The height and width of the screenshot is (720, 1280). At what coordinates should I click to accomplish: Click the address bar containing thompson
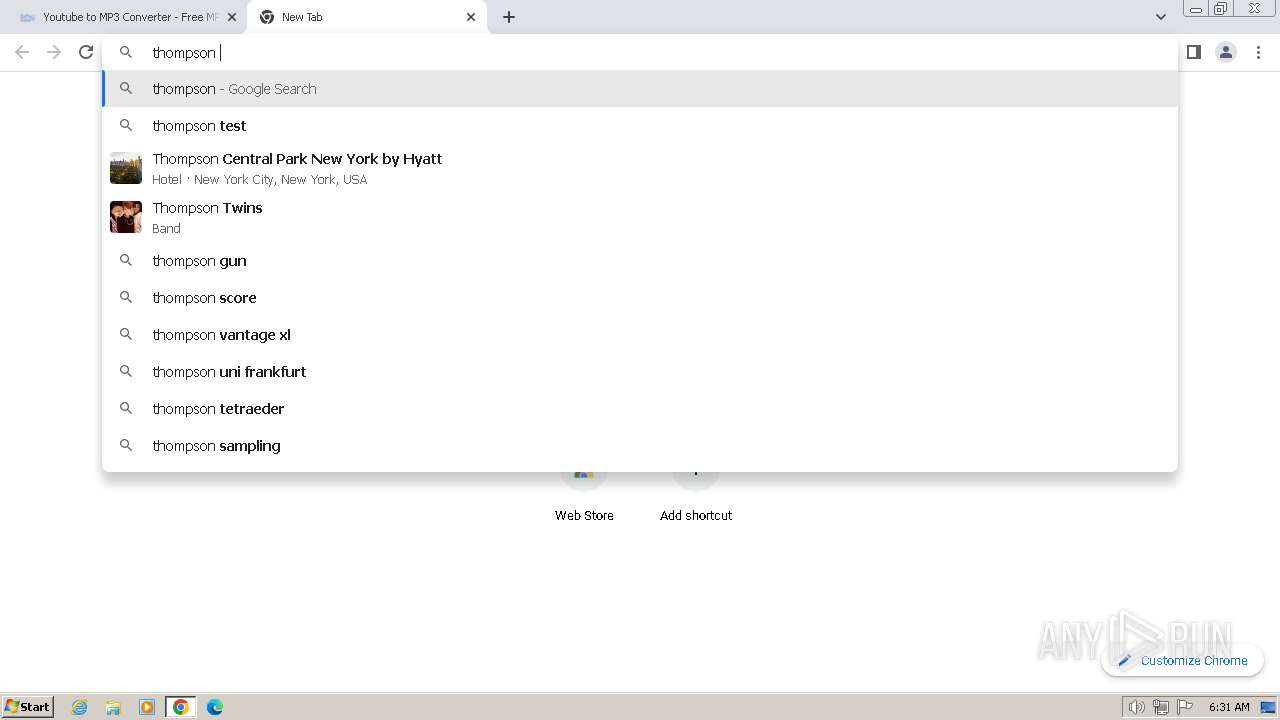pos(640,52)
